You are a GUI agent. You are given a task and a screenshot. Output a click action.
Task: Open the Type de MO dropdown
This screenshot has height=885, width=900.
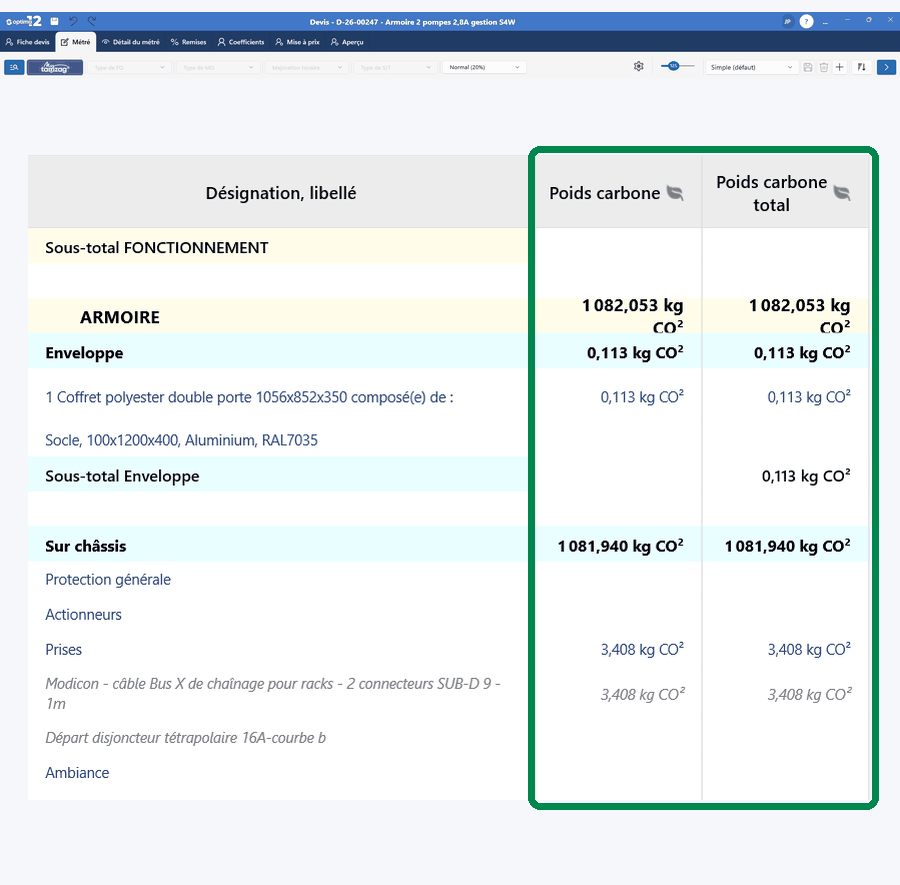tap(218, 67)
